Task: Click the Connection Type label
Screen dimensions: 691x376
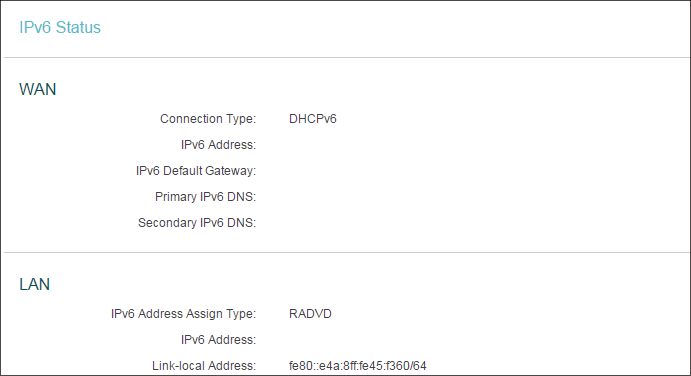Action: pos(208,119)
